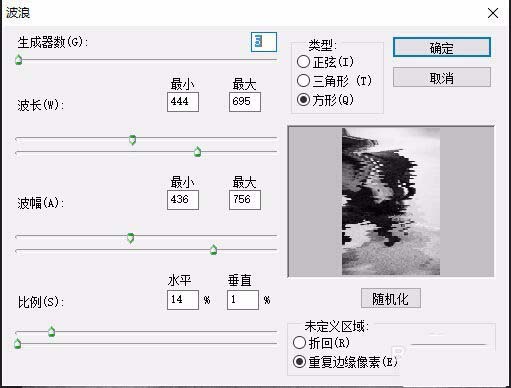Screen dimensions: 511x388
Task: Click the 比例 垂直 field showing 1
Action: 243,300
